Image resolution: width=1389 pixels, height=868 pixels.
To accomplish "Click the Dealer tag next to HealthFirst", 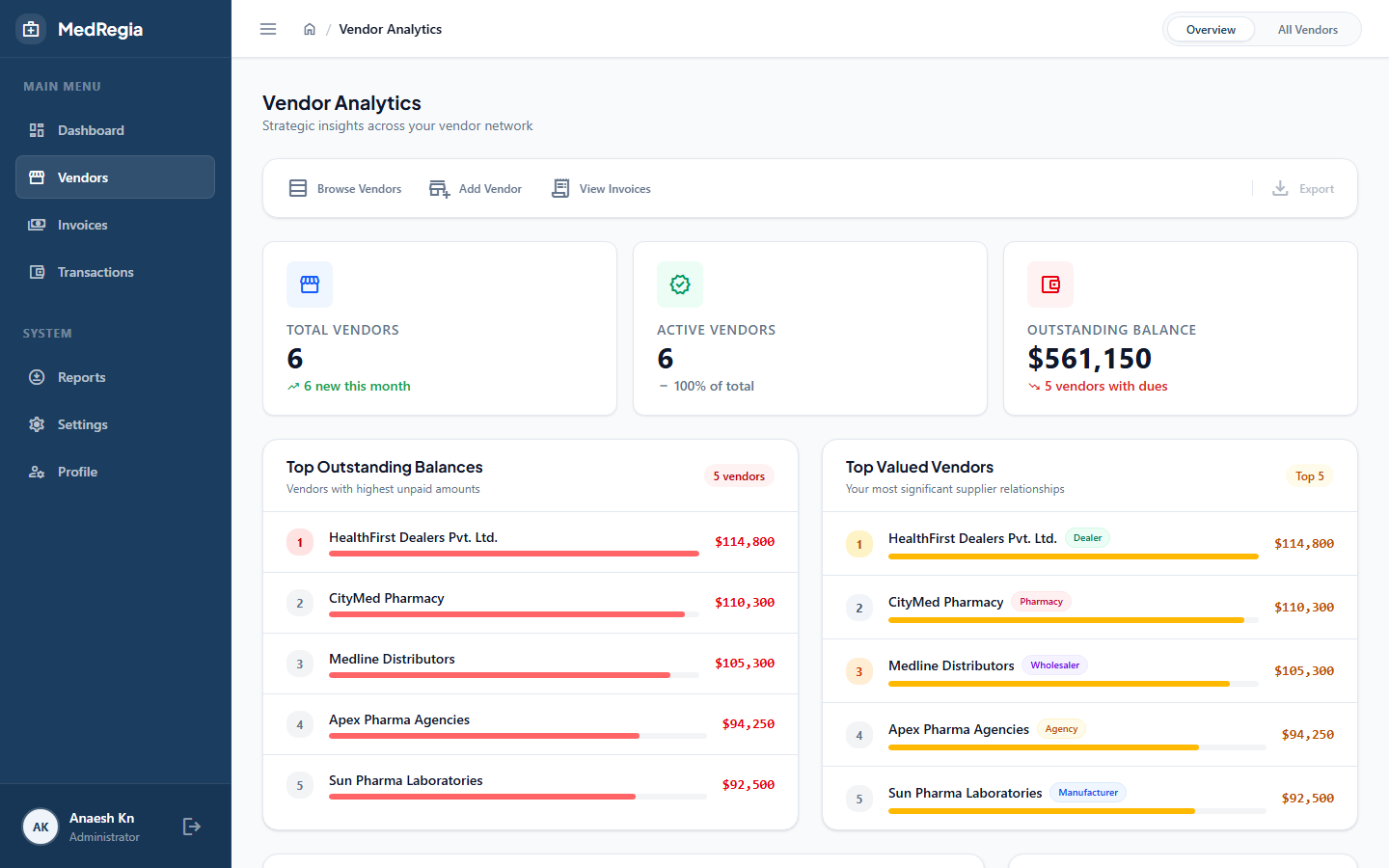I will (x=1087, y=538).
